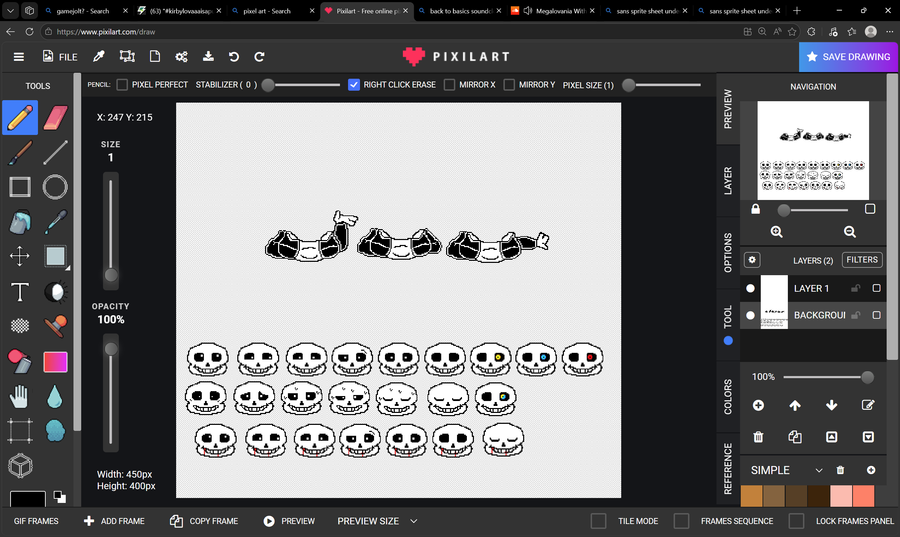This screenshot has width=900, height=537.
Task: Open the SIMPLE palette dropdown
Action: coord(787,470)
